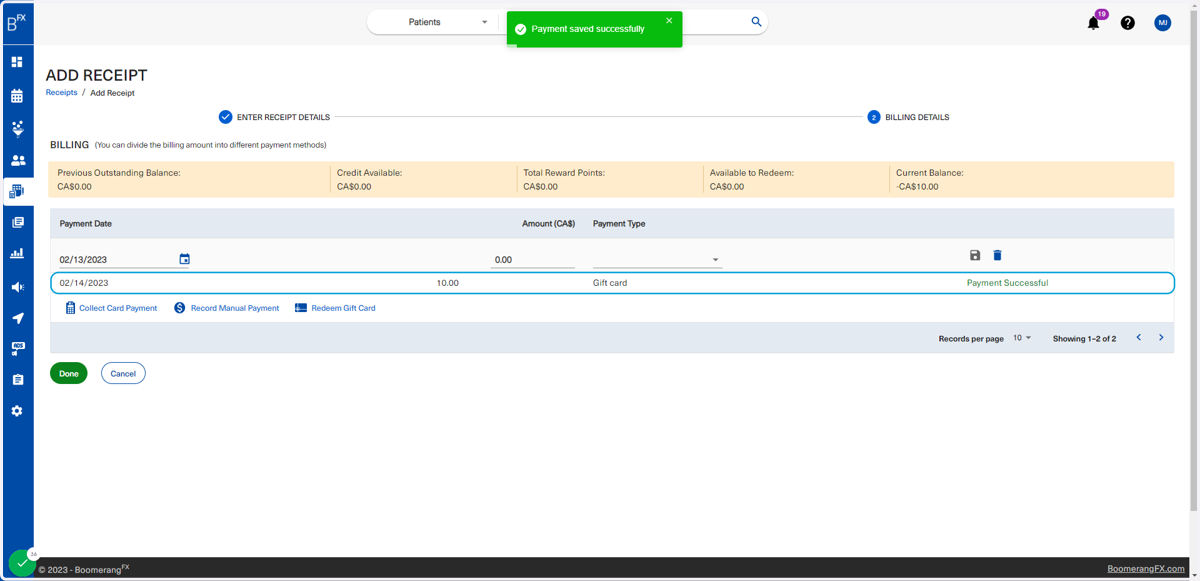
Task: Click the amount input field 0.00
Action: [532, 260]
